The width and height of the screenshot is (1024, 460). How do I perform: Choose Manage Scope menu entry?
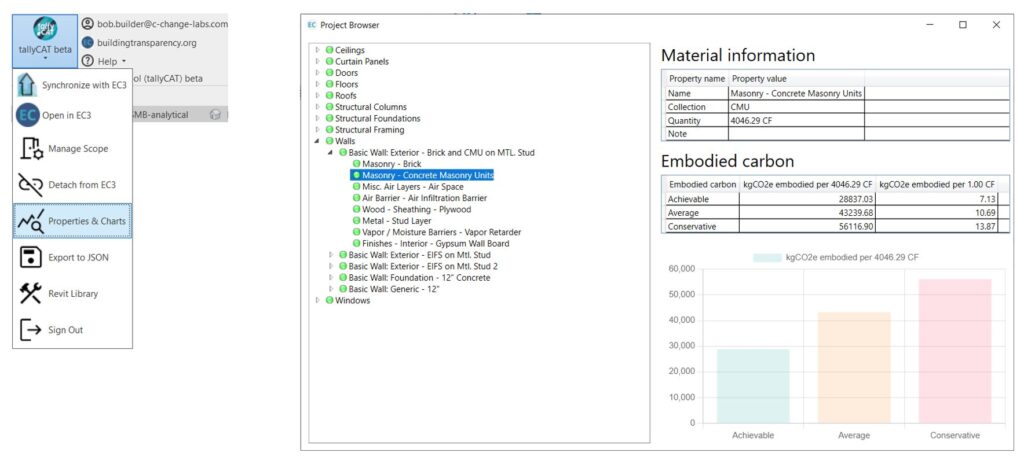click(72, 149)
